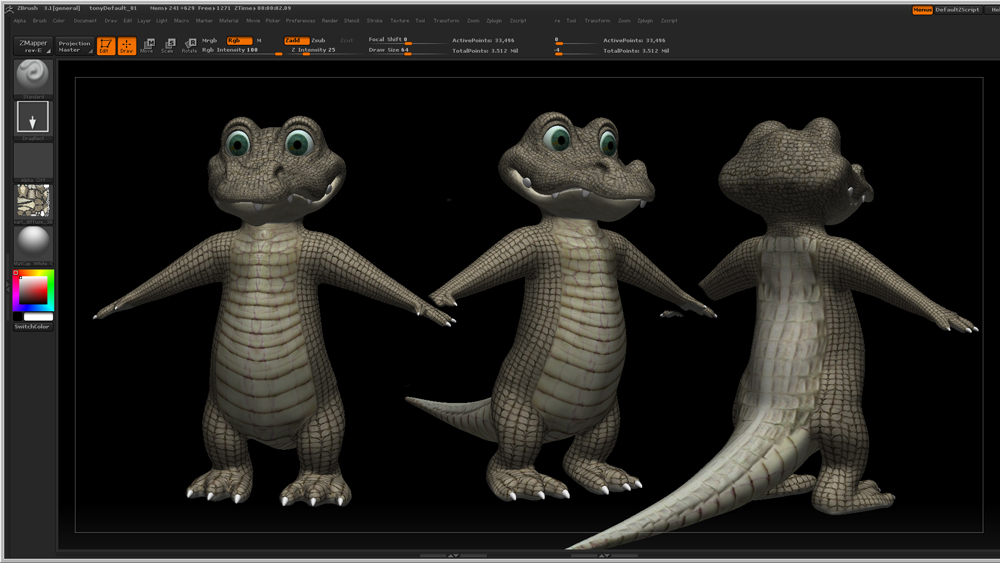
Task: Open the Standard brush selector
Action: click(x=33, y=77)
